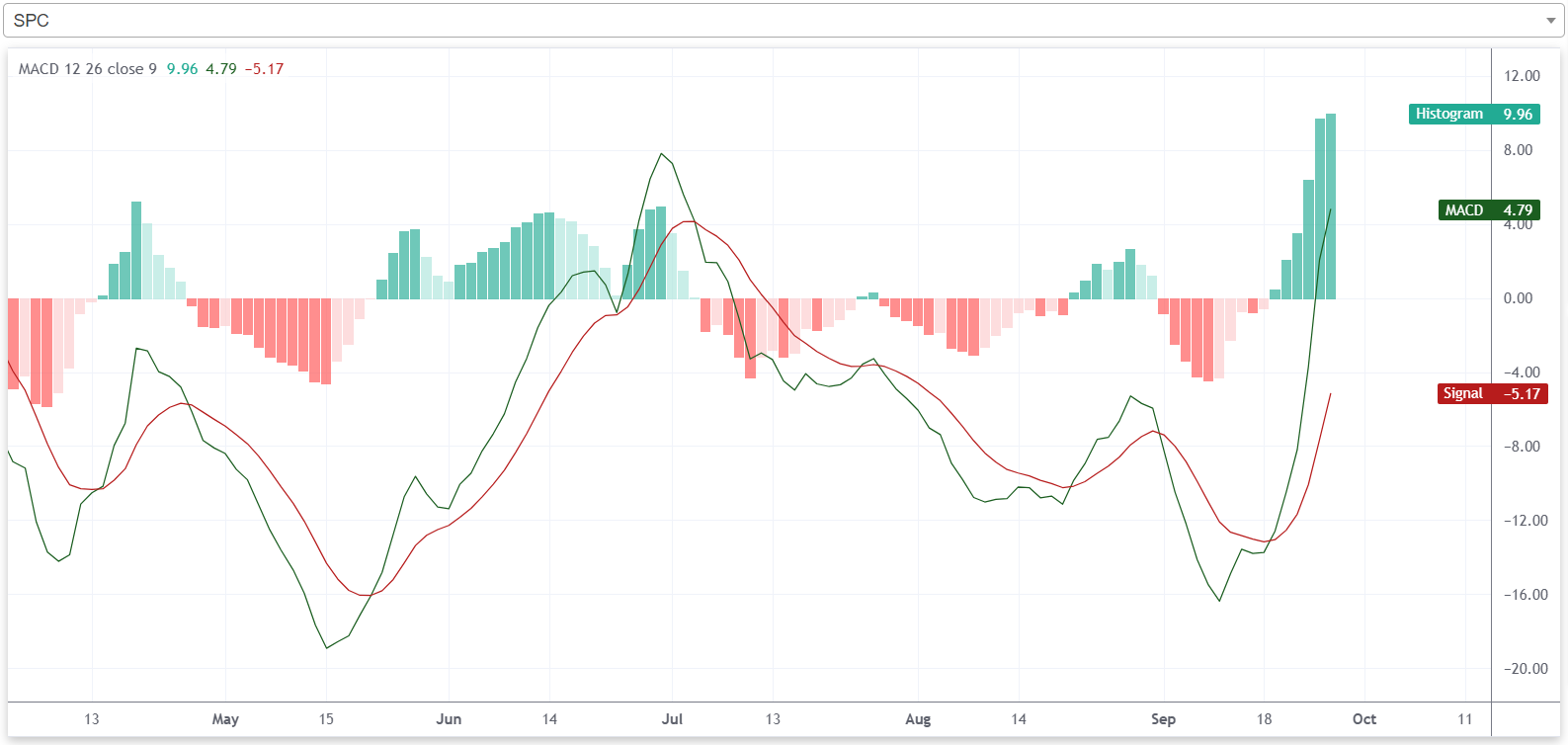Click the -12.00 mark on the price scale
Viewport: 1568px width, 745px height.
[1525, 521]
